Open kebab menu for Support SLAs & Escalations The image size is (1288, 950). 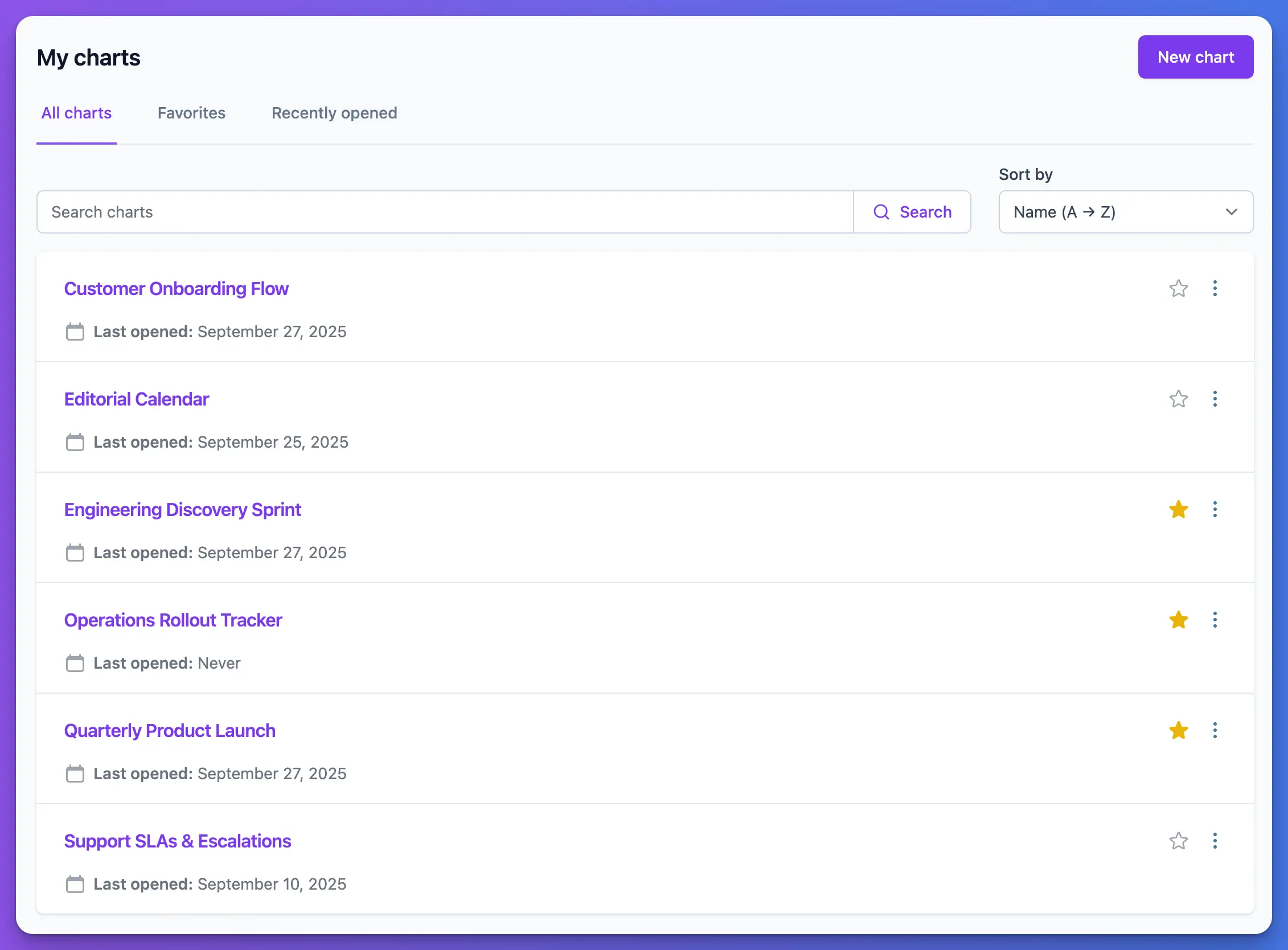[1215, 840]
